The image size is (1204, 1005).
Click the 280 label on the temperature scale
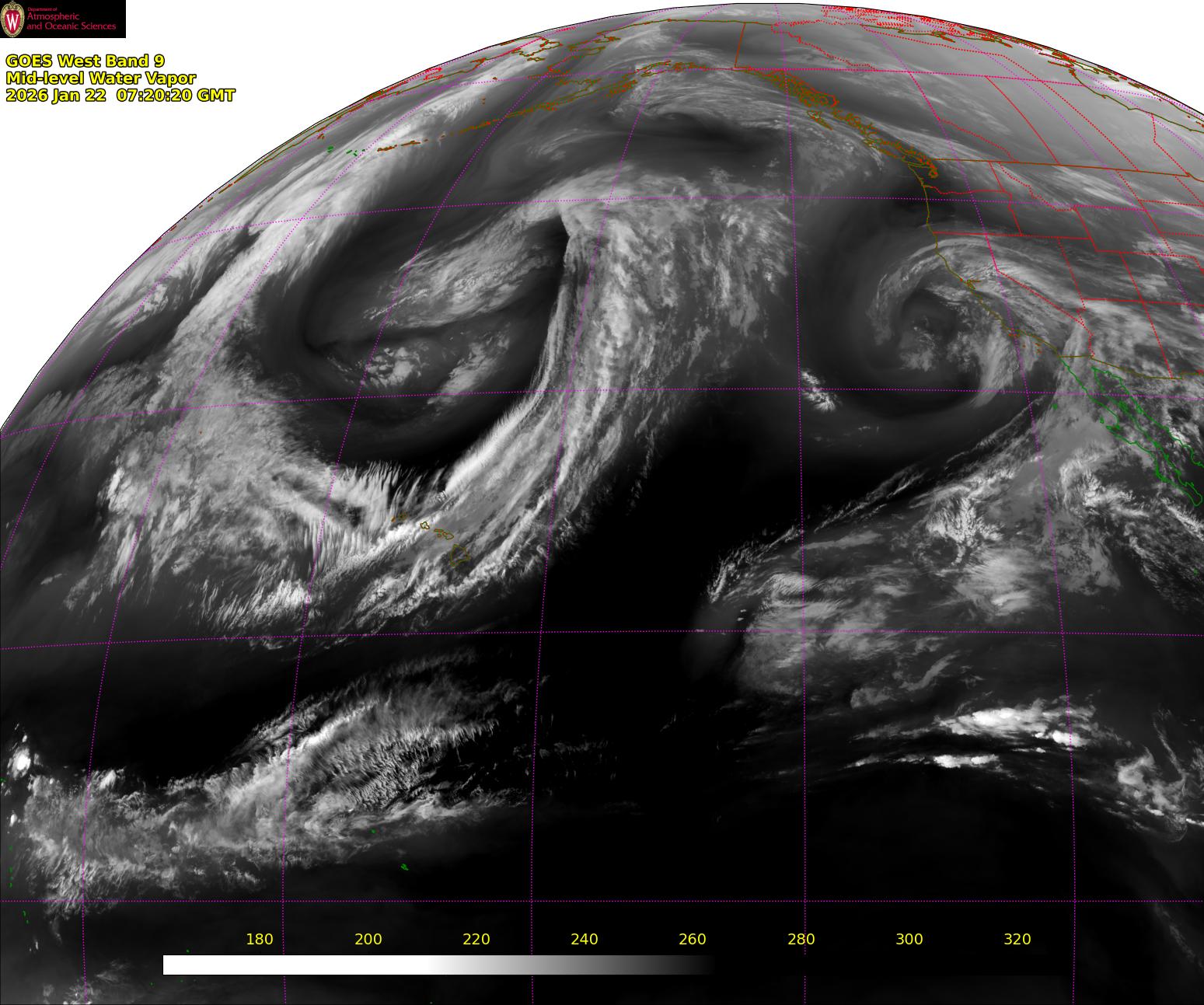pyautogui.click(x=801, y=939)
